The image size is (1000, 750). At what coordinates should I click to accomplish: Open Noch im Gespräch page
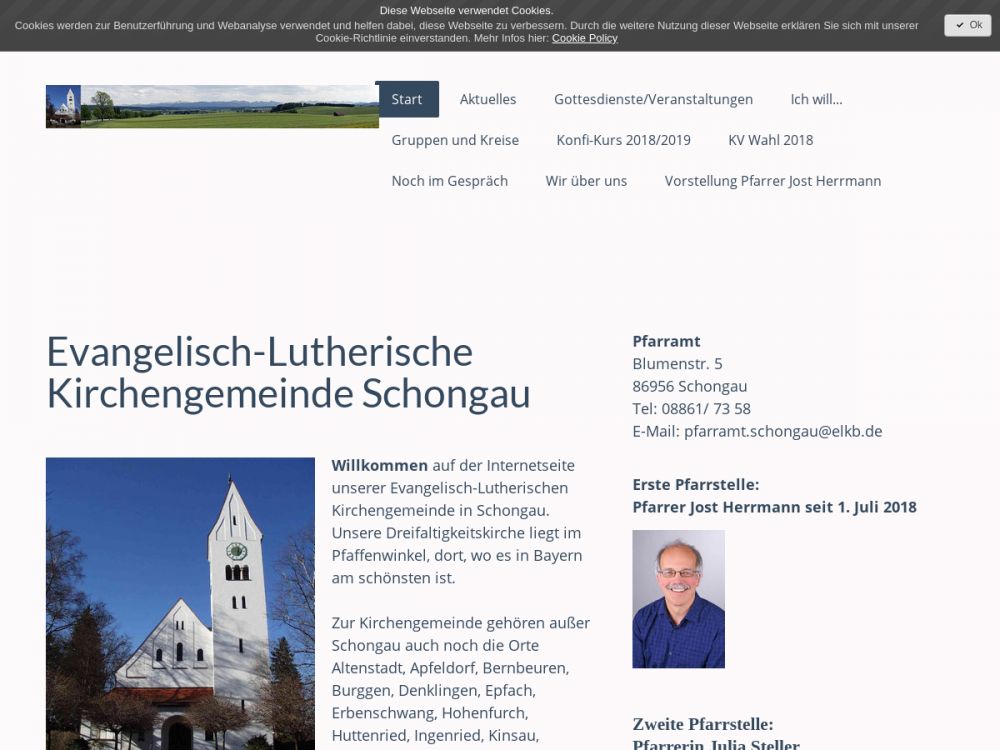click(449, 181)
